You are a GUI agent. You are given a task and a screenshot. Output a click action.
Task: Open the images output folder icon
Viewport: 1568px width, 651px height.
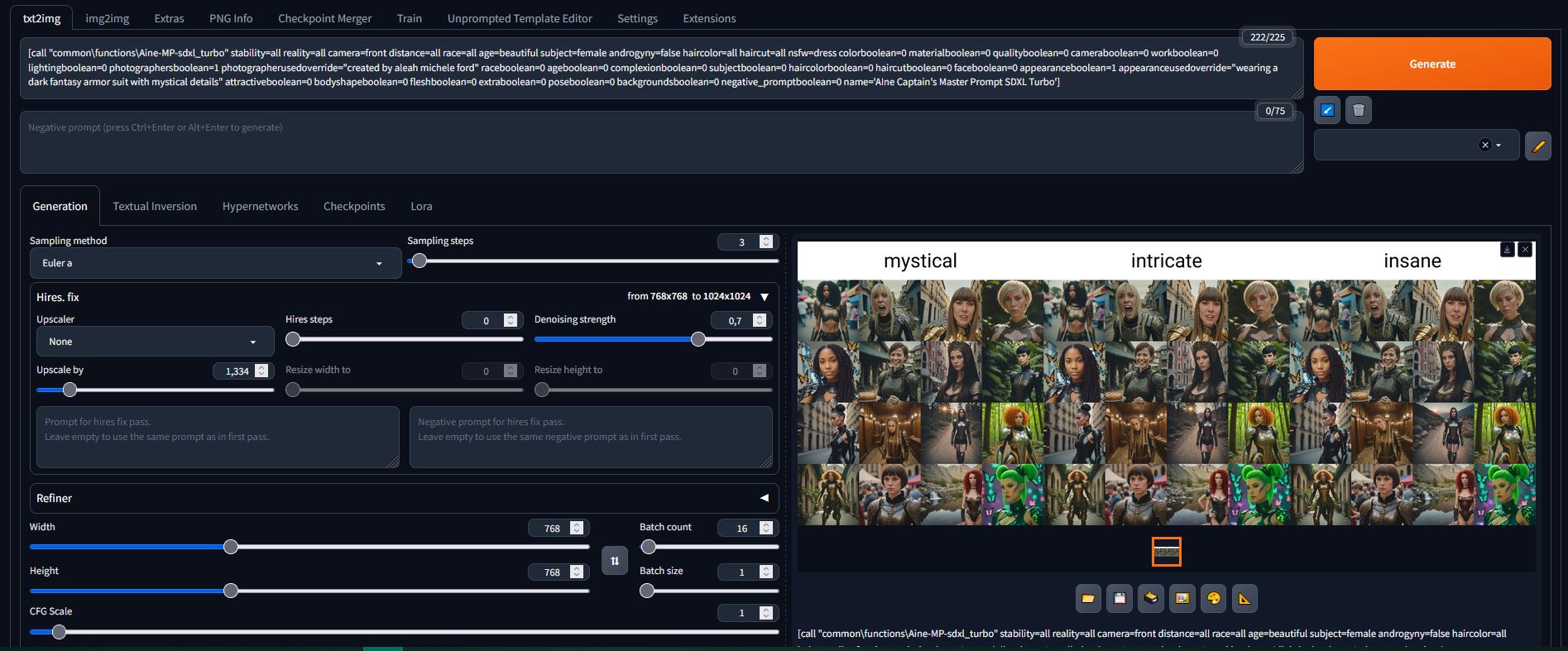[x=1087, y=598]
